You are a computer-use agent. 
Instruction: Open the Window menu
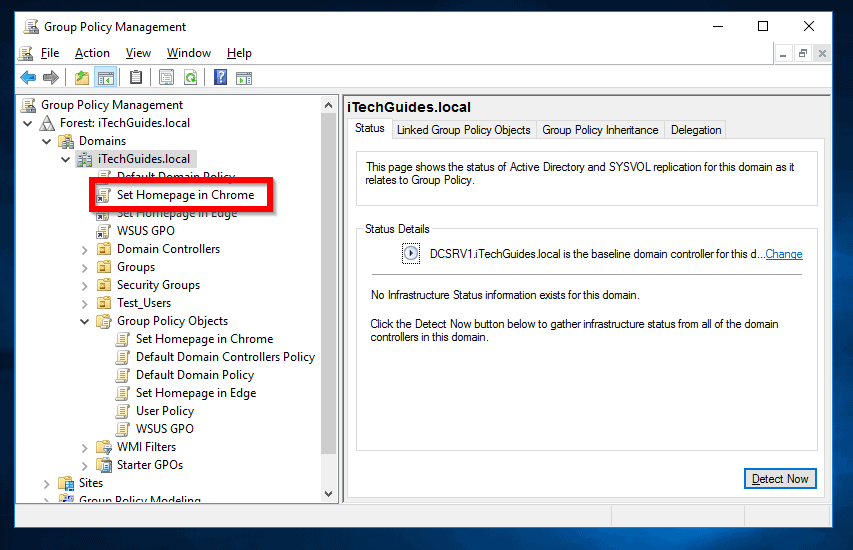click(189, 53)
